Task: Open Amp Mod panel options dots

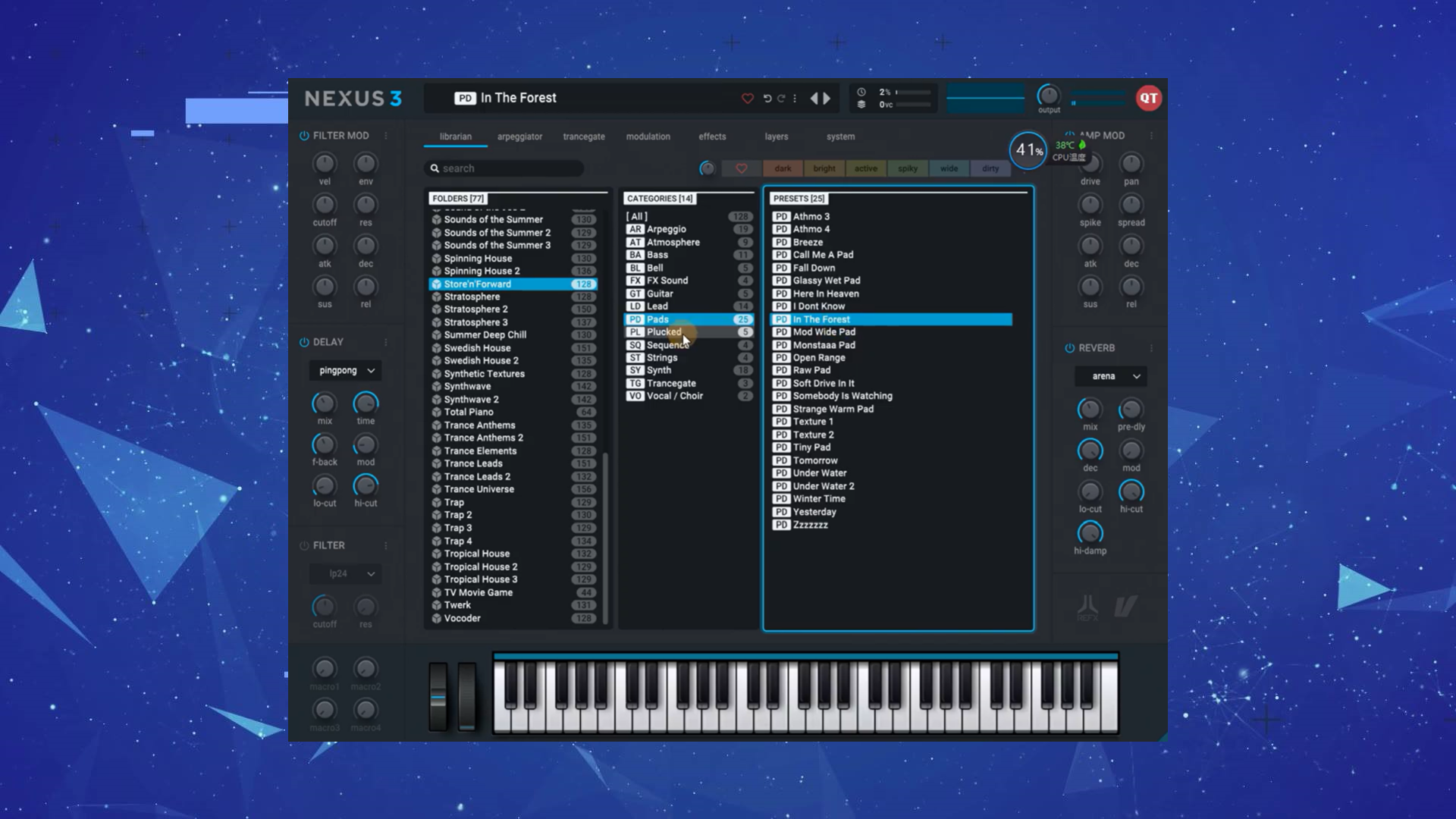Action: click(x=1152, y=136)
